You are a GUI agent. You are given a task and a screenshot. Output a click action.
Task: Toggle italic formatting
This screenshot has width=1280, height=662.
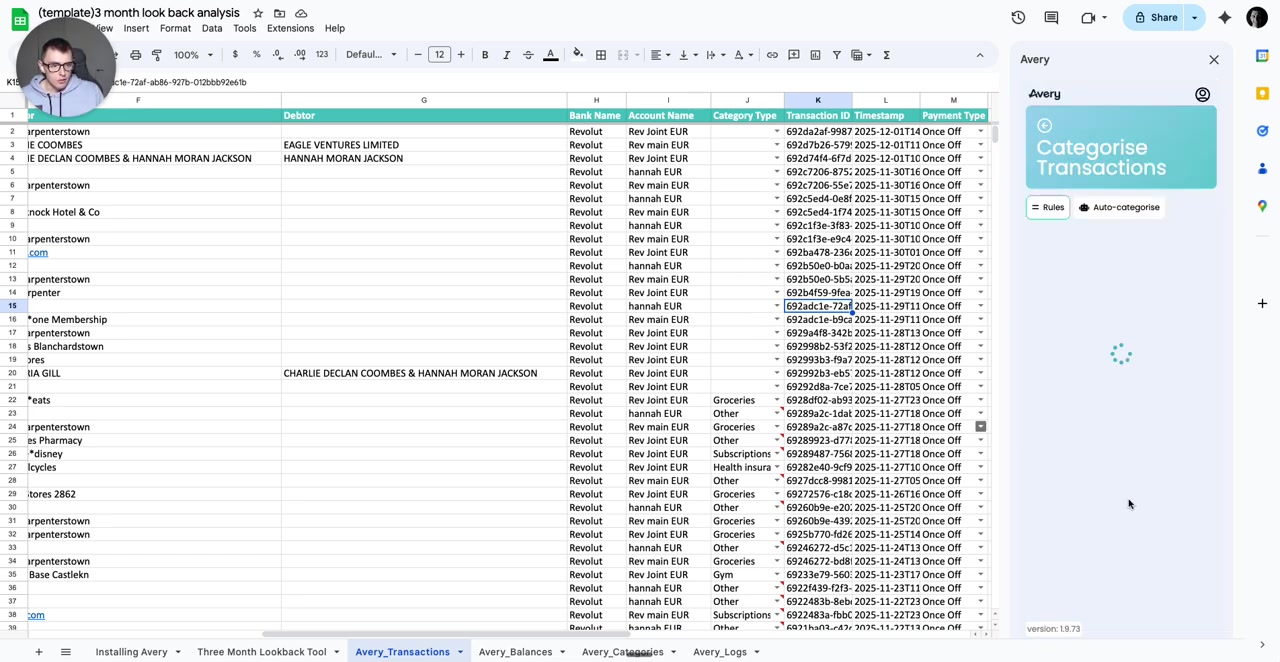506,55
